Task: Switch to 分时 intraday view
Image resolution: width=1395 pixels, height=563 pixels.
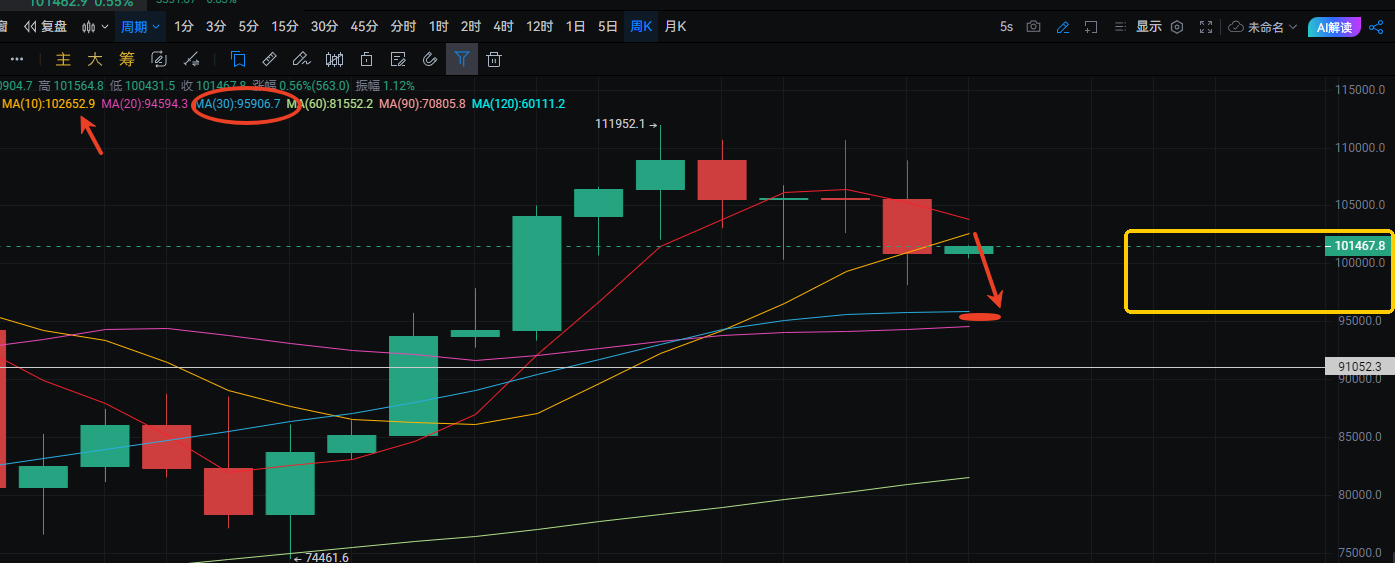Action: (403, 27)
